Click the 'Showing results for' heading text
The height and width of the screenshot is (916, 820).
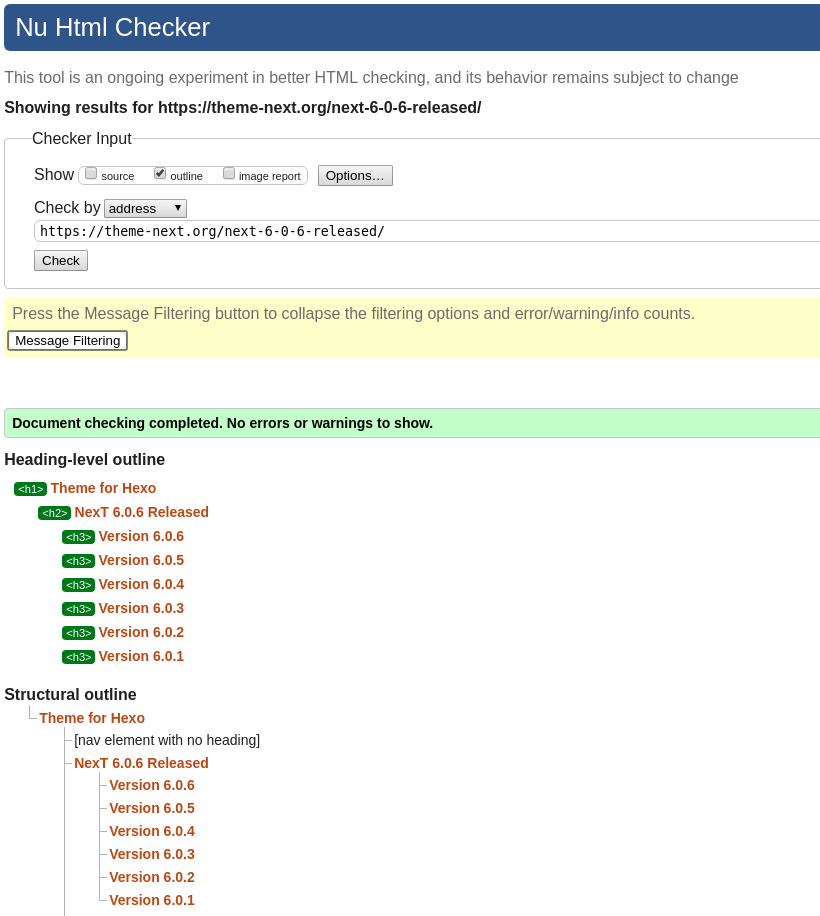pos(243,107)
